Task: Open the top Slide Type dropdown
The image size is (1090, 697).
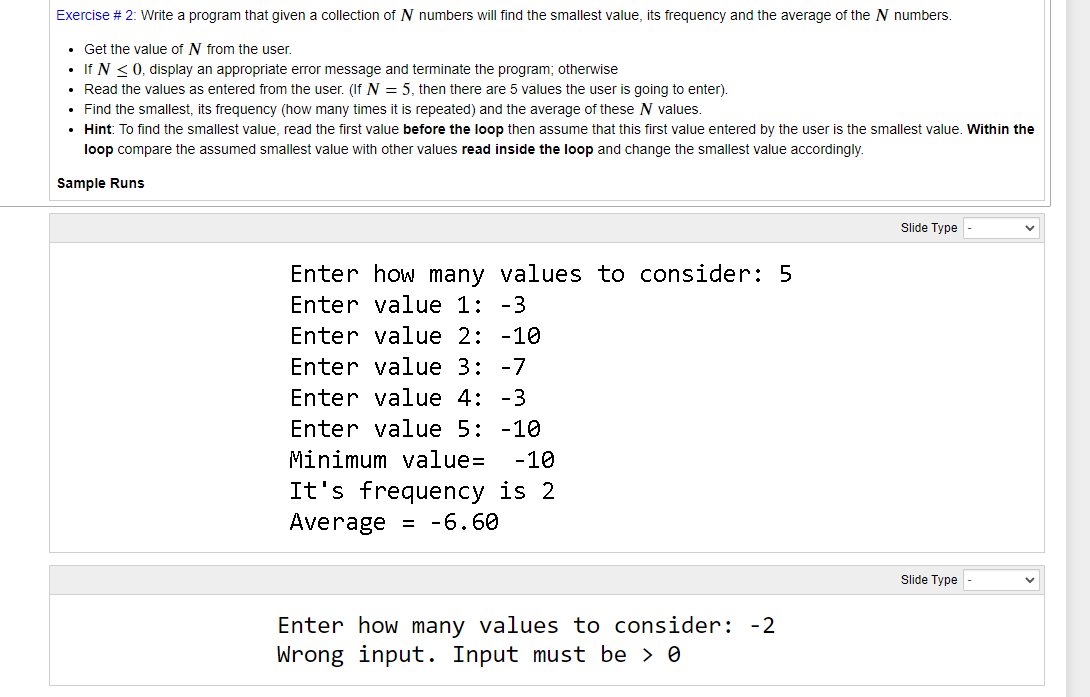Action: click(x=1000, y=227)
